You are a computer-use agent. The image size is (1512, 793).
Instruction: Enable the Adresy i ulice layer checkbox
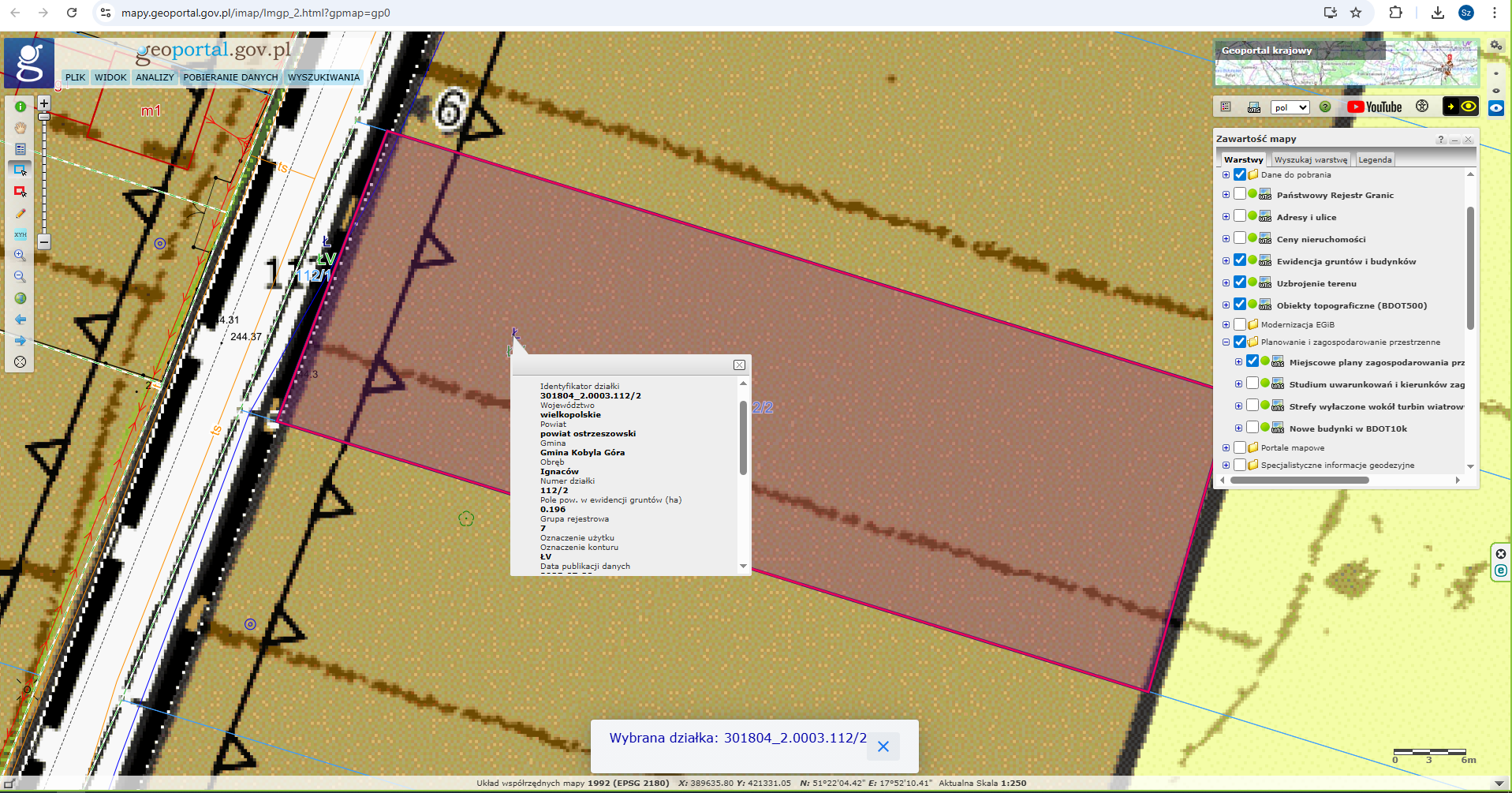1240,216
